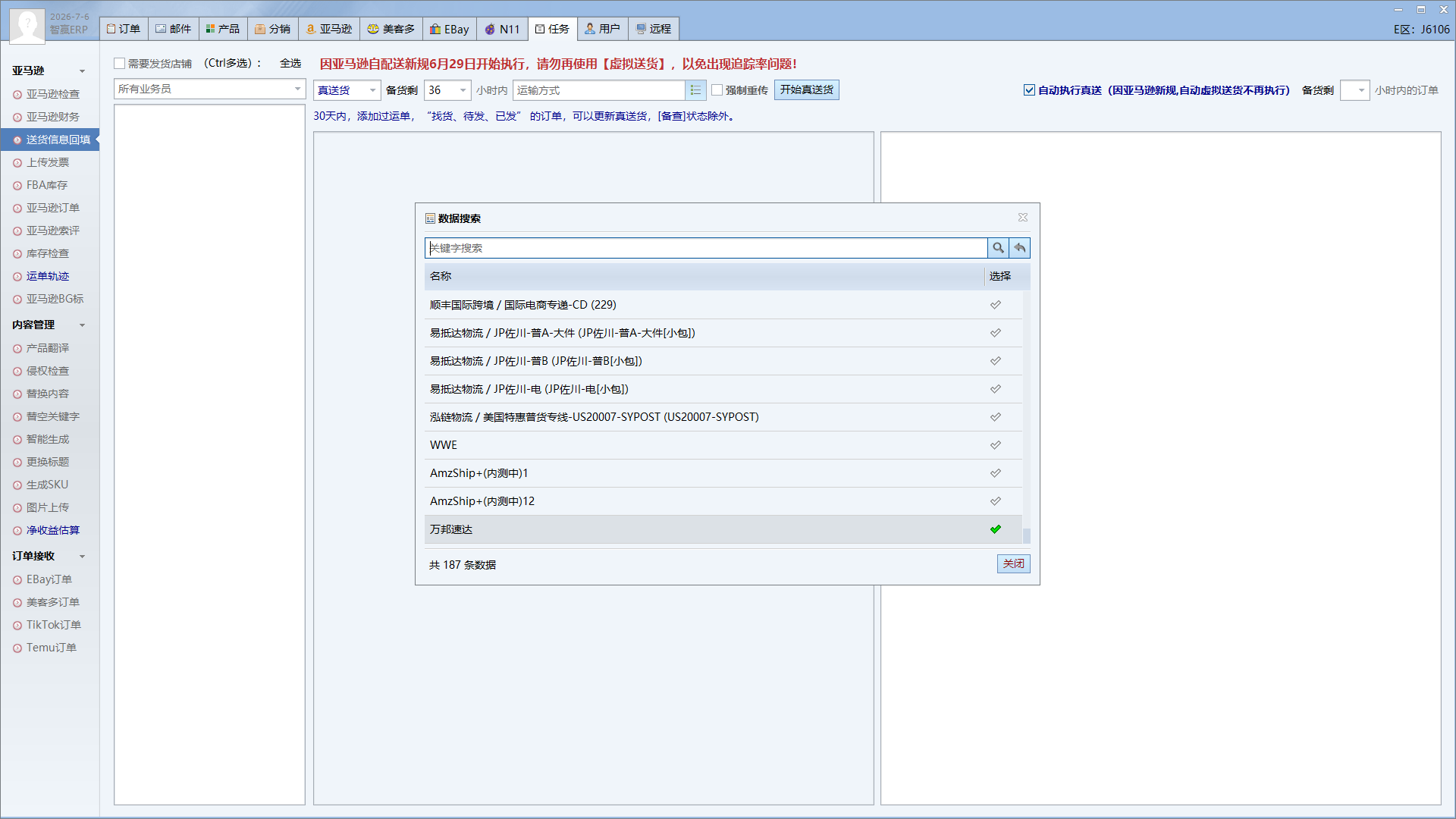Select checkmark for 顺丰国际跨境 国际电商专递-CD row

click(x=996, y=305)
